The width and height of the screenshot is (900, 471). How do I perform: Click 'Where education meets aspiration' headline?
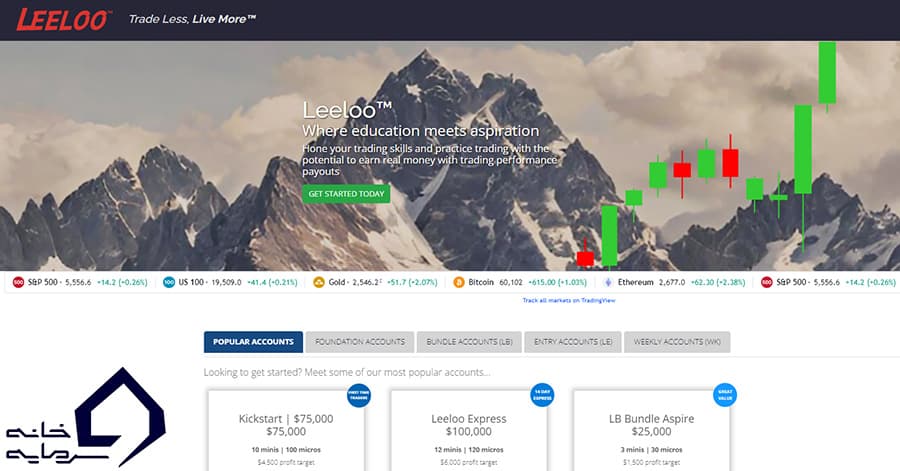click(x=421, y=131)
